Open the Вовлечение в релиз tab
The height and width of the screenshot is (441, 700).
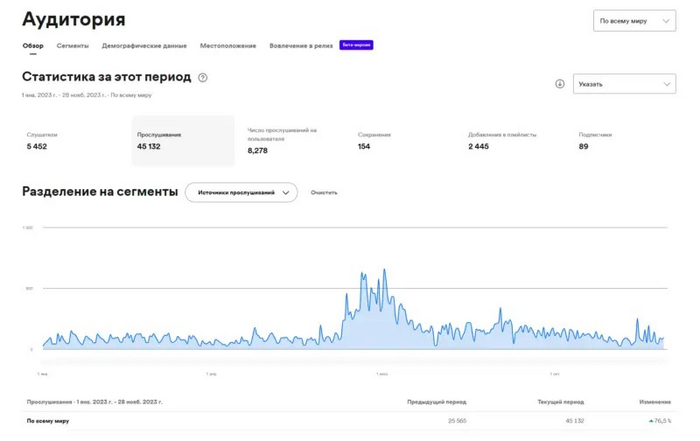[301, 46]
